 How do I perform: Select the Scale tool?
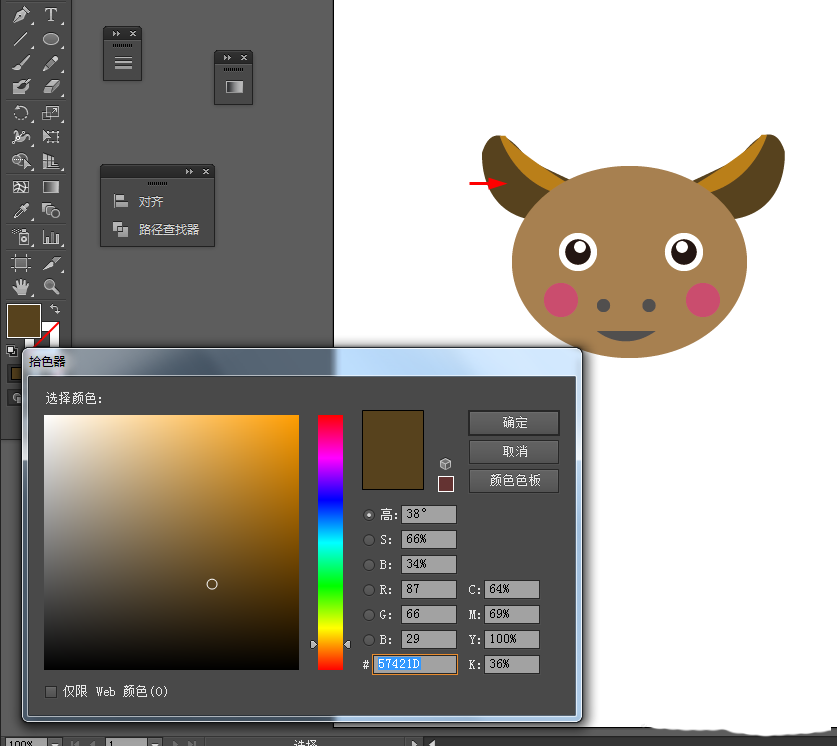click(x=51, y=113)
